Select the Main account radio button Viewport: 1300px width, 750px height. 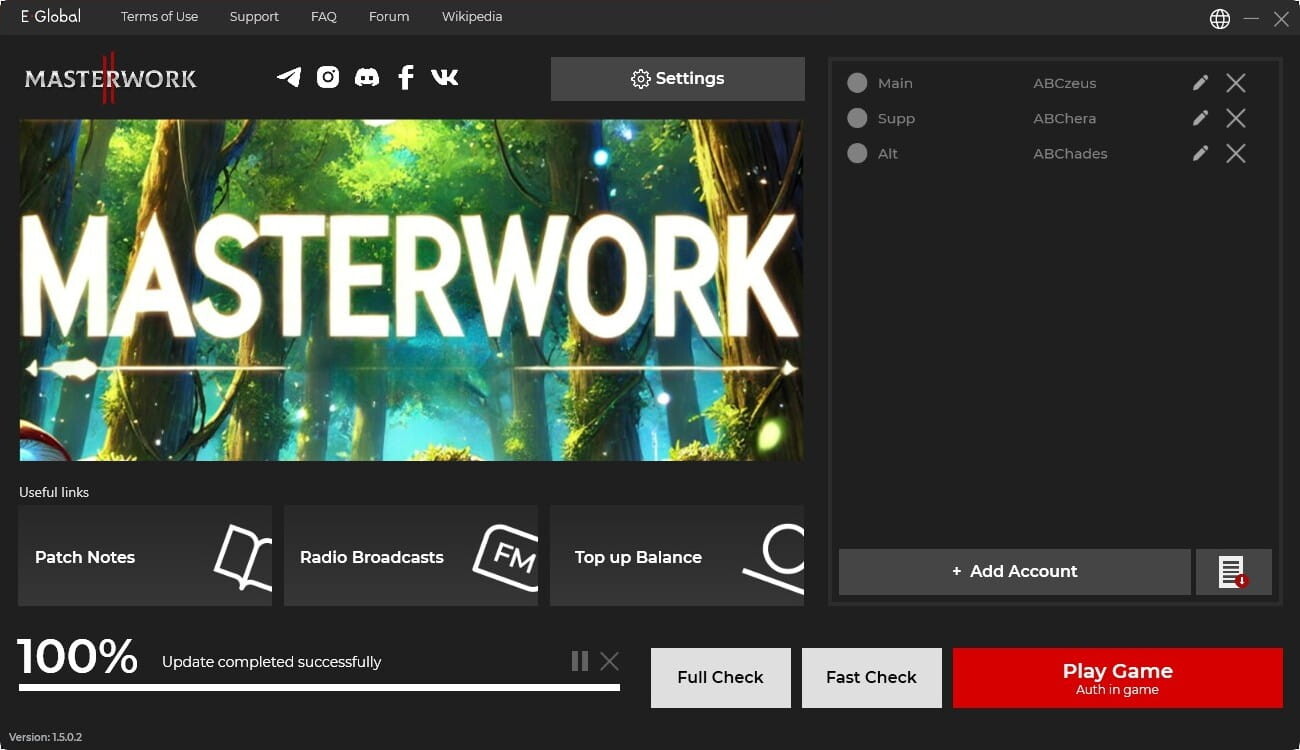(857, 83)
